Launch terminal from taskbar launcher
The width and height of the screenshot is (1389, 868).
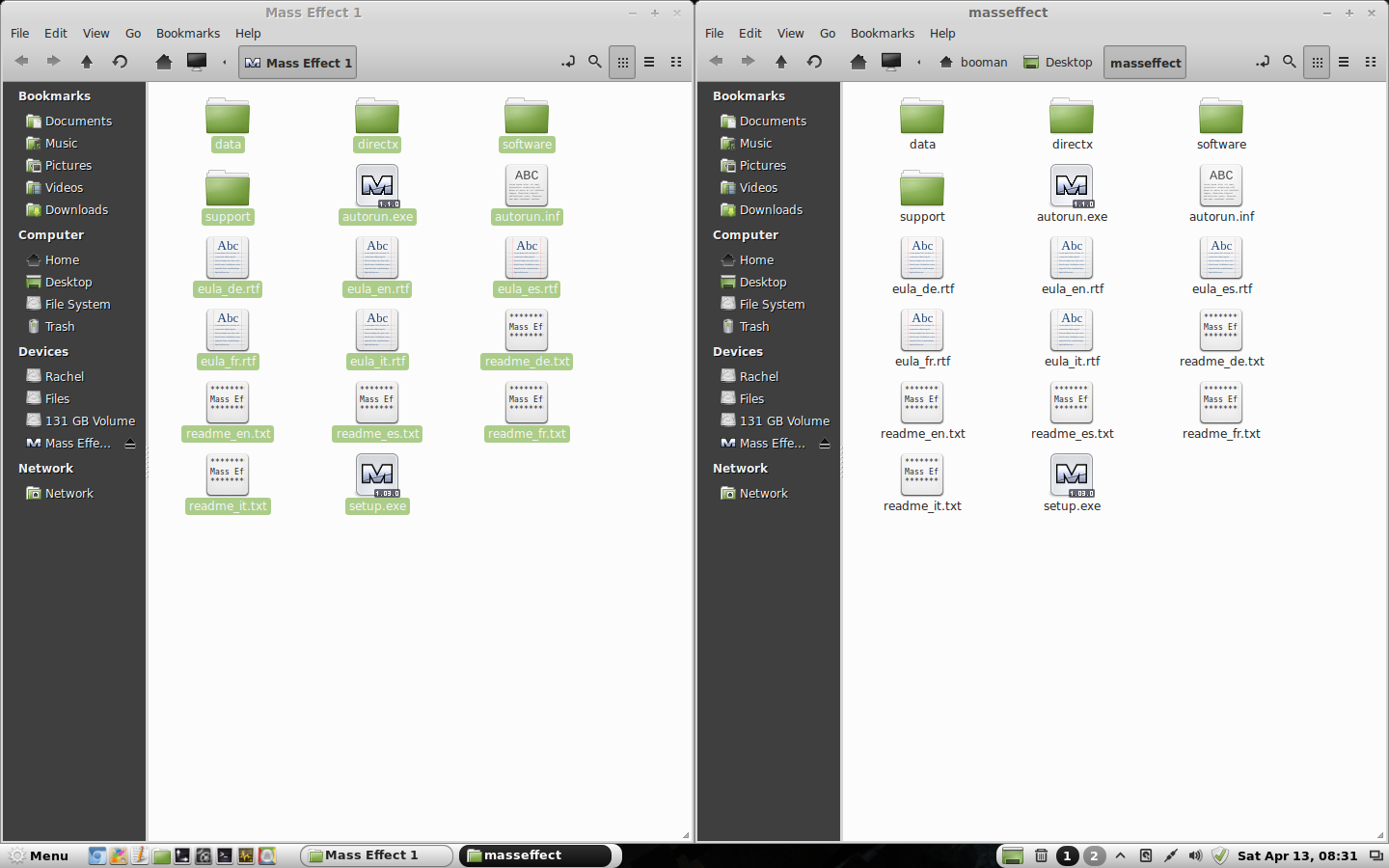point(225,855)
